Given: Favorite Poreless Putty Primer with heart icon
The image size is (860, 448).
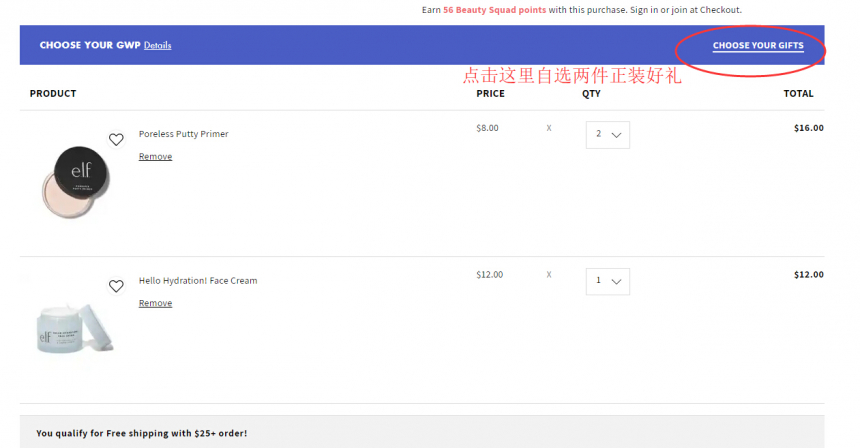Looking at the screenshot, I should click(116, 139).
